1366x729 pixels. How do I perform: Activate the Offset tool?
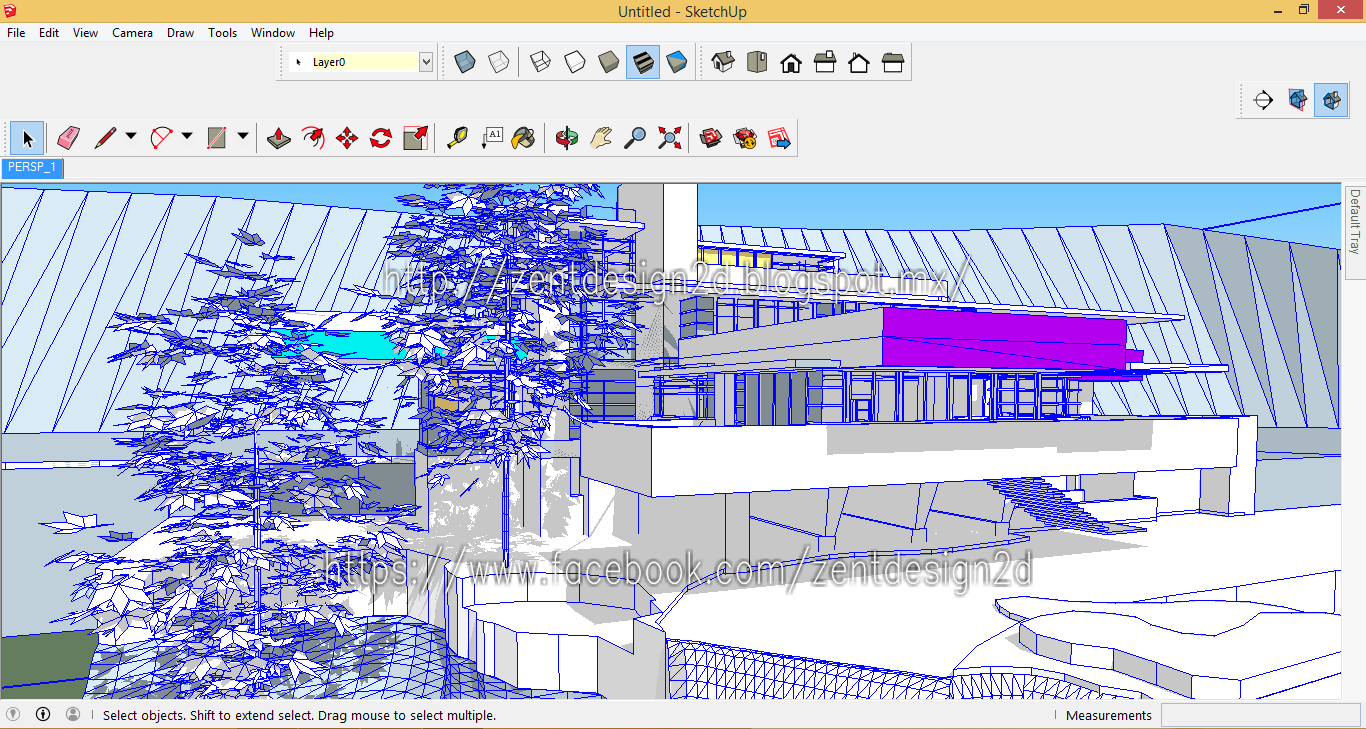[313, 138]
